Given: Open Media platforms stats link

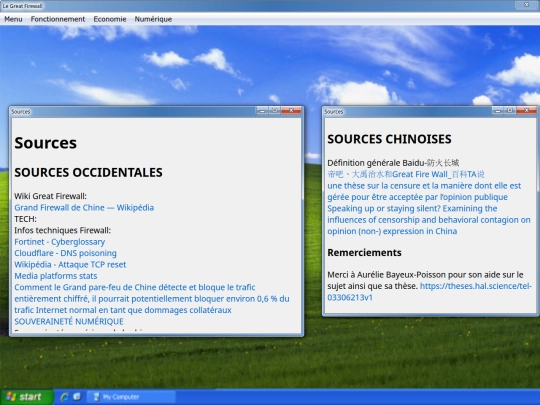Looking at the screenshot, I should (56, 276).
